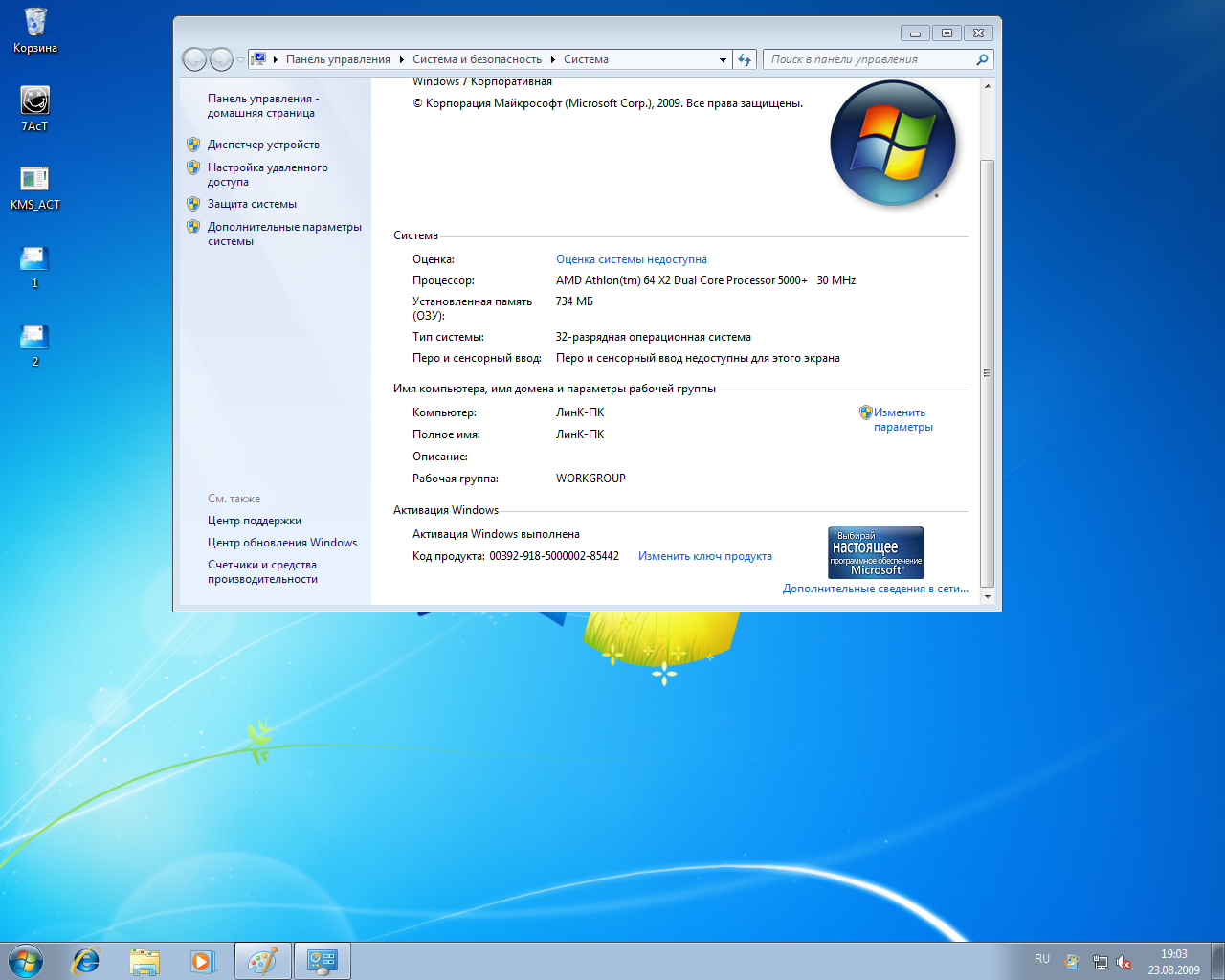Screen dimensions: 1225x980
Task: Open the clock showing 19:03
Action: (x=1174, y=962)
